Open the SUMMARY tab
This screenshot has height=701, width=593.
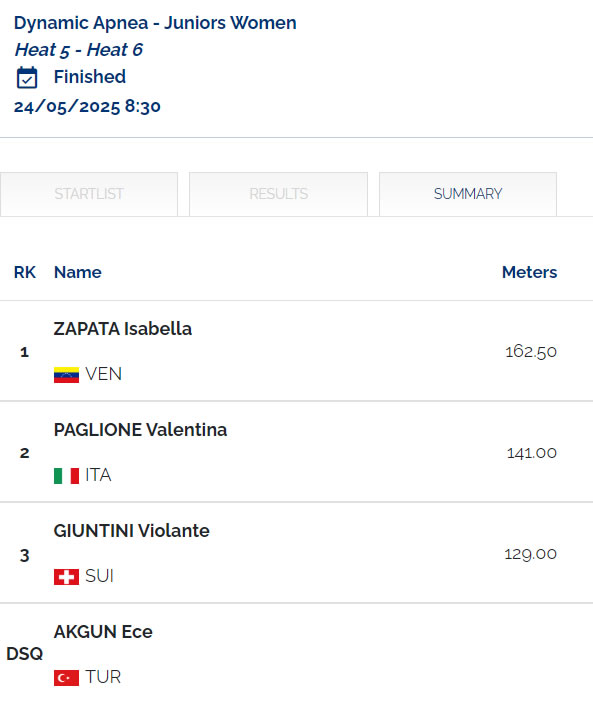pyautogui.click(x=468, y=194)
